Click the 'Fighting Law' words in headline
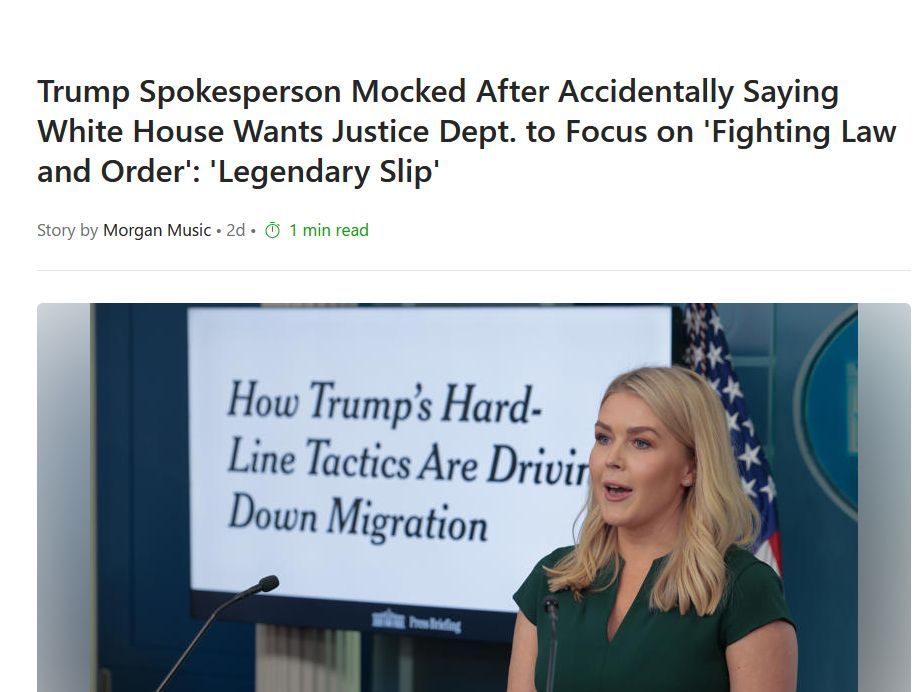 point(801,132)
